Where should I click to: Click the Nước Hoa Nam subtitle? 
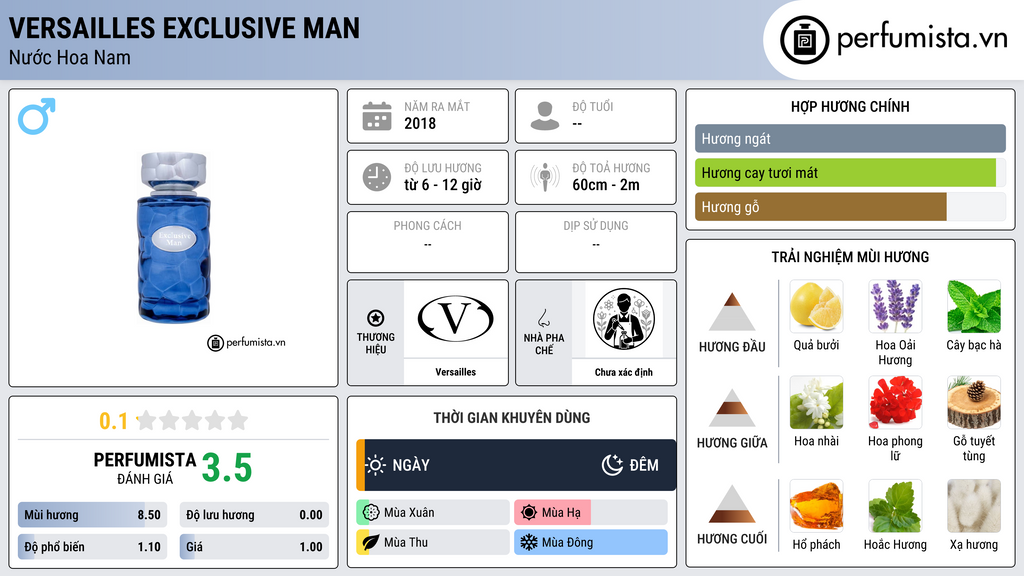[70, 57]
